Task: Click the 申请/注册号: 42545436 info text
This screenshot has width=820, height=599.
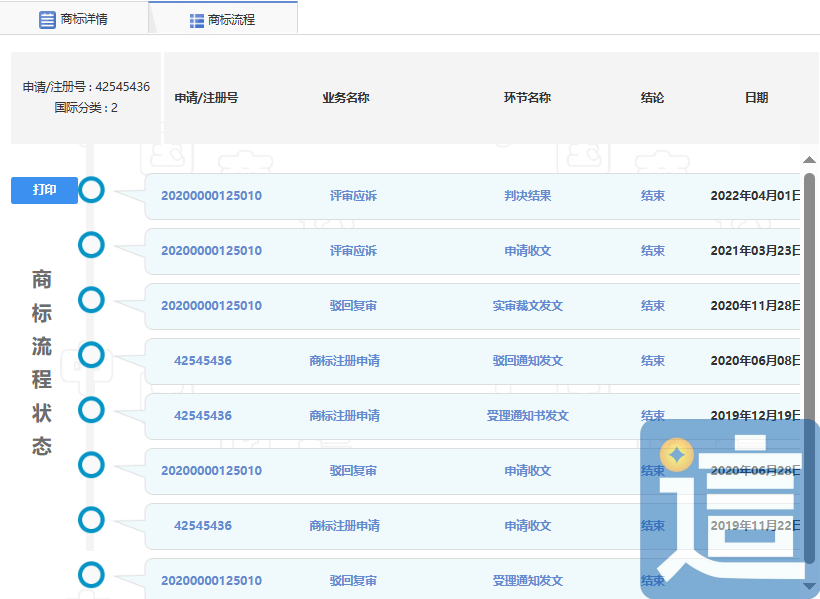Action: pos(86,87)
